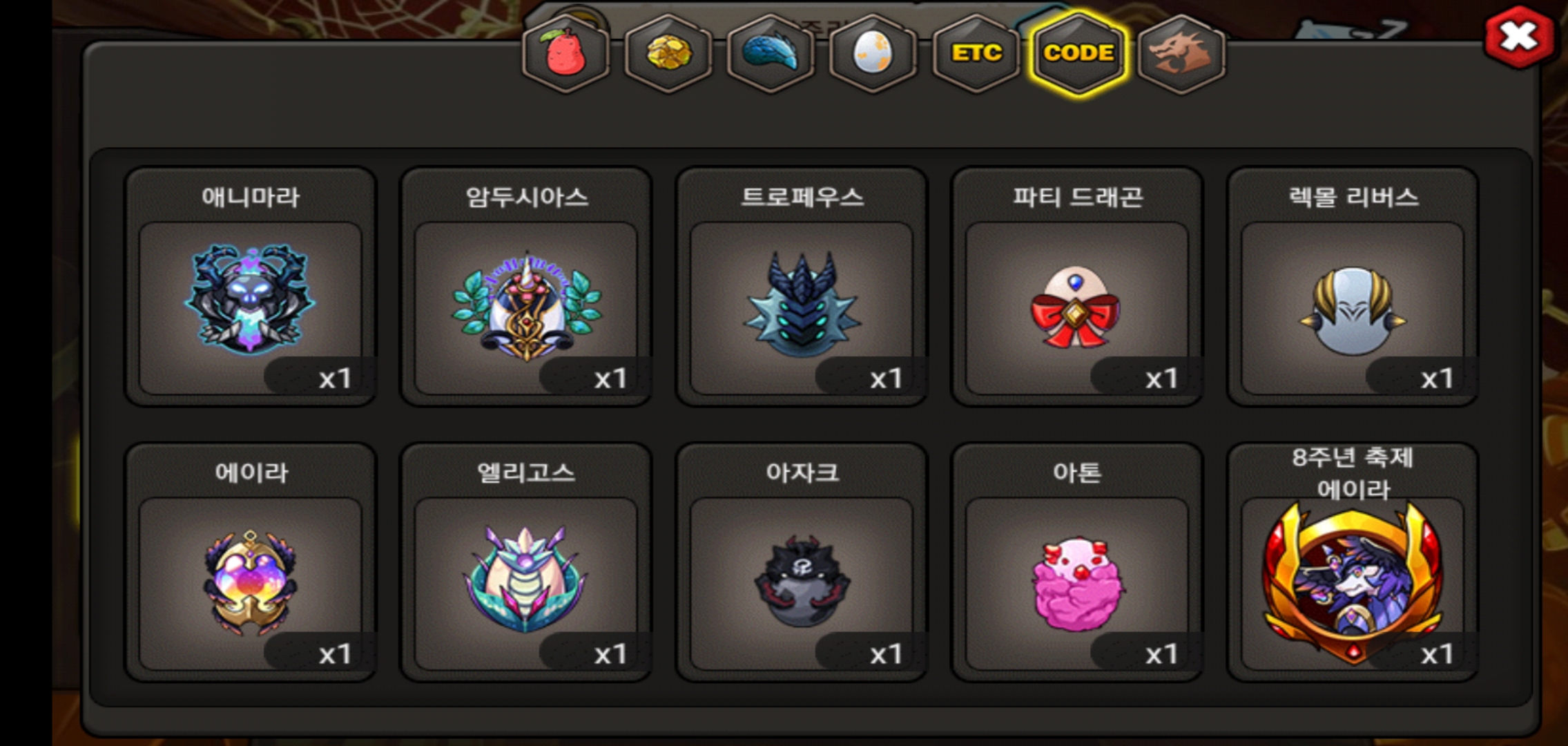The height and width of the screenshot is (746, 1568).
Task: Switch to the gold nugget tab
Action: tap(668, 54)
